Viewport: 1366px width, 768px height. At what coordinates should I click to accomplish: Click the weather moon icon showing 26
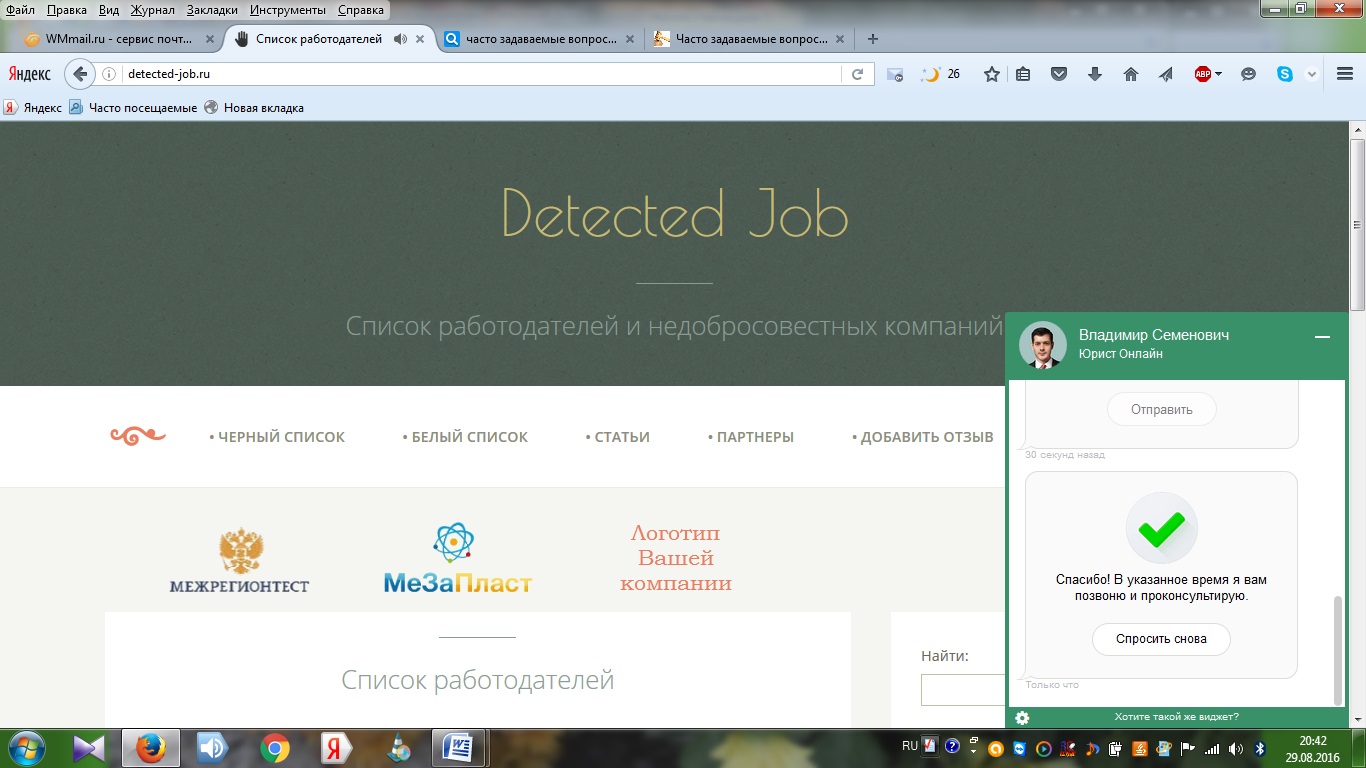(940, 74)
